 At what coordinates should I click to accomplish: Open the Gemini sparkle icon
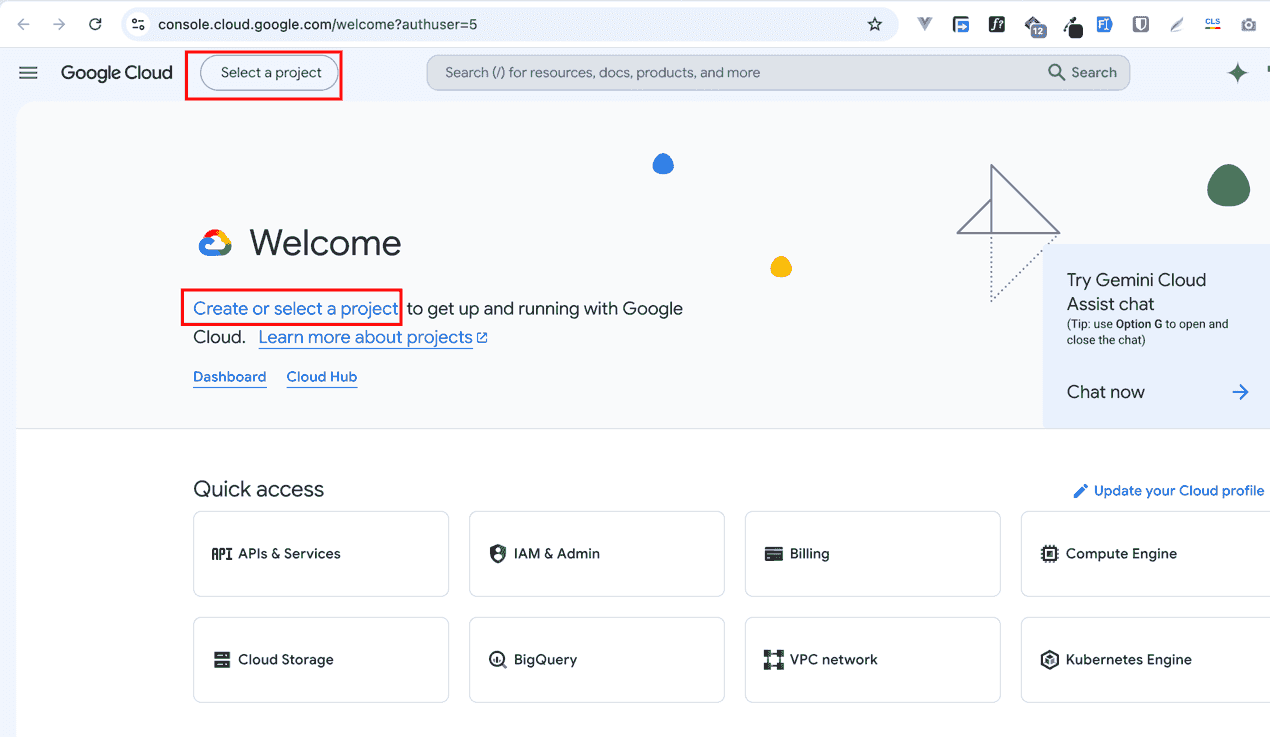point(1238,73)
